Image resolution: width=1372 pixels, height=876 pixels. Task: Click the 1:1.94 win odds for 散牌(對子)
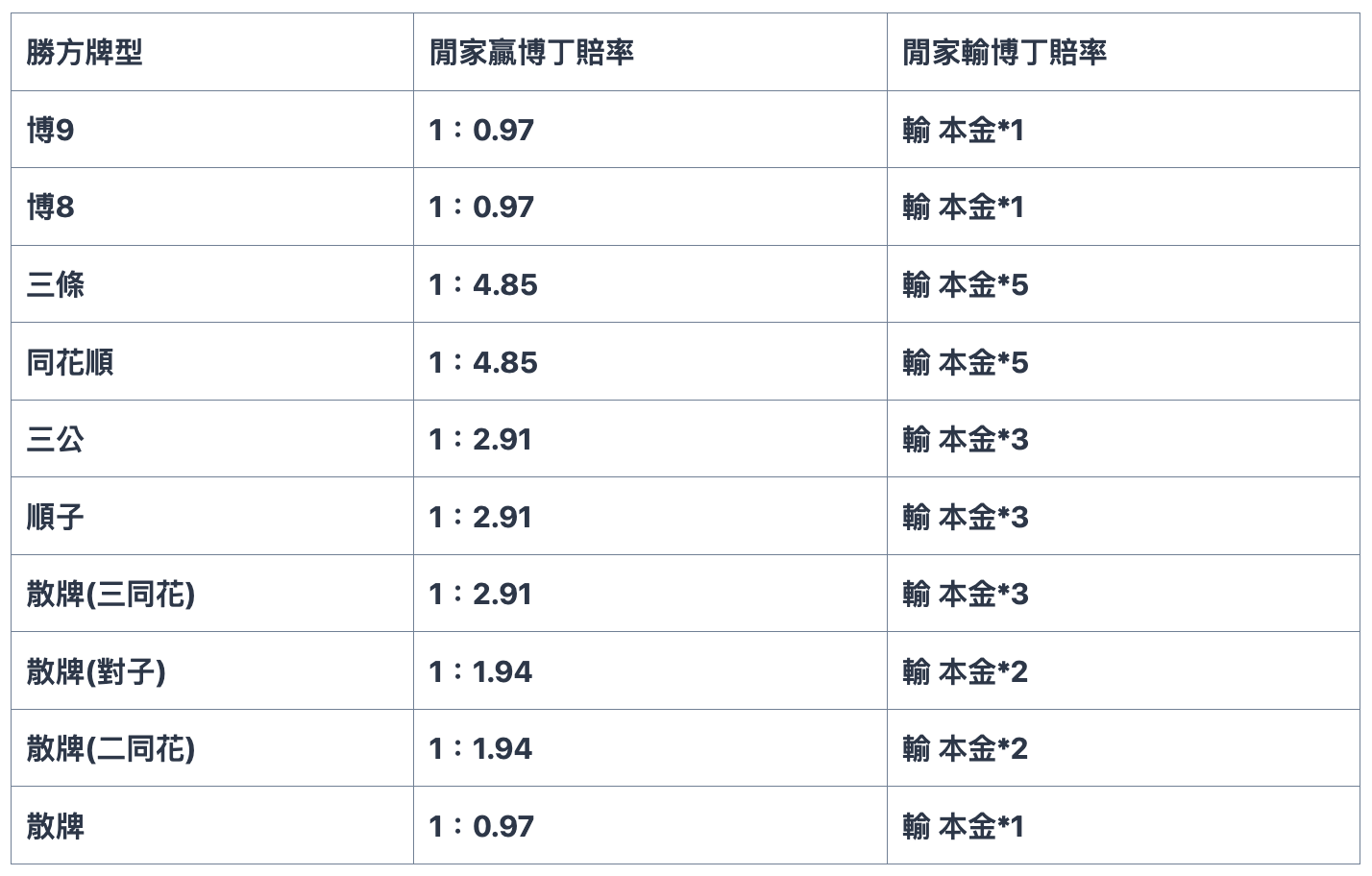(x=480, y=671)
